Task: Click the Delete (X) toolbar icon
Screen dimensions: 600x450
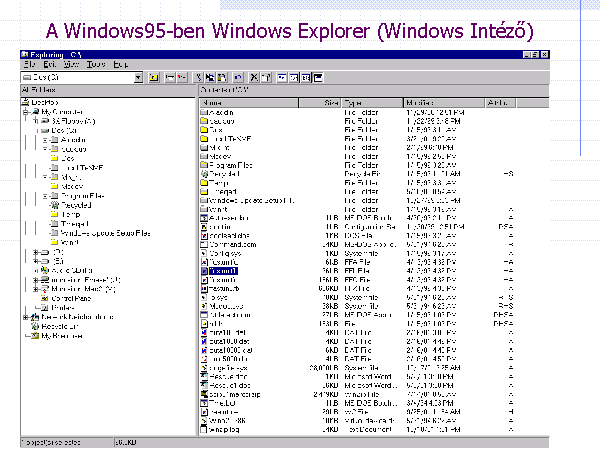Action: coord(255,77)
